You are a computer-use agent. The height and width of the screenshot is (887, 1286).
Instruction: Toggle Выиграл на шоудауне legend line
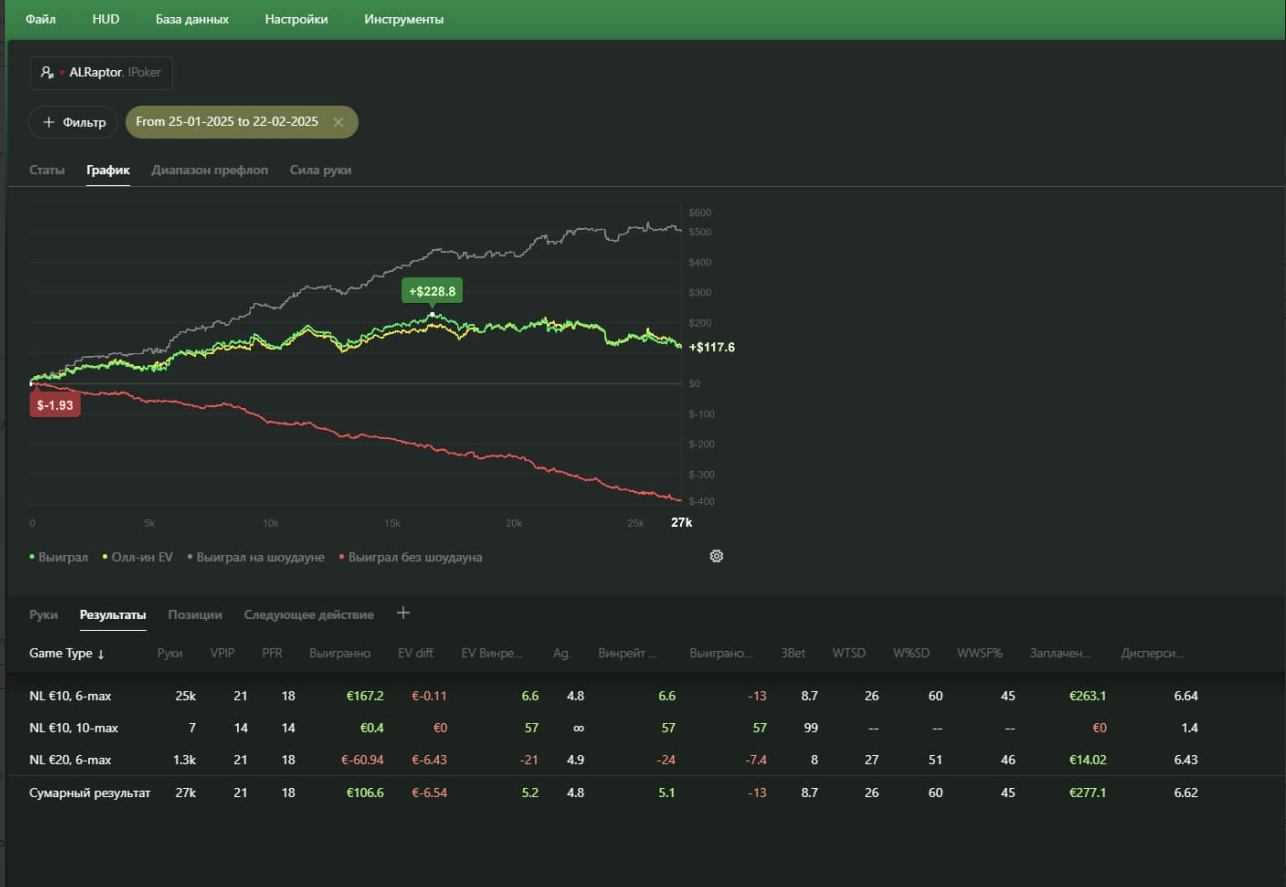(256, 557)
